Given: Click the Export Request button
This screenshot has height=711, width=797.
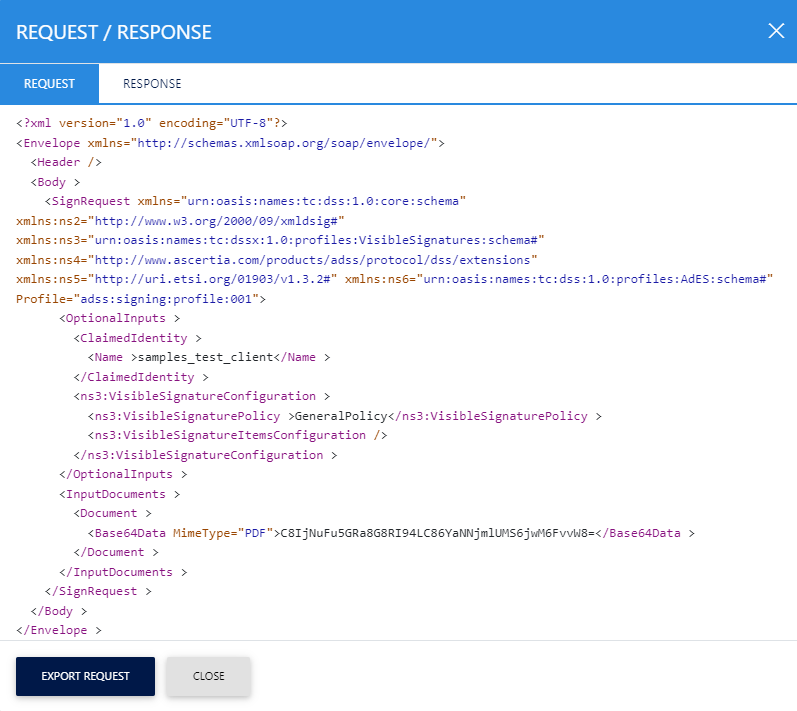Looking at the screenshot, I should click(x=85, y=676).
